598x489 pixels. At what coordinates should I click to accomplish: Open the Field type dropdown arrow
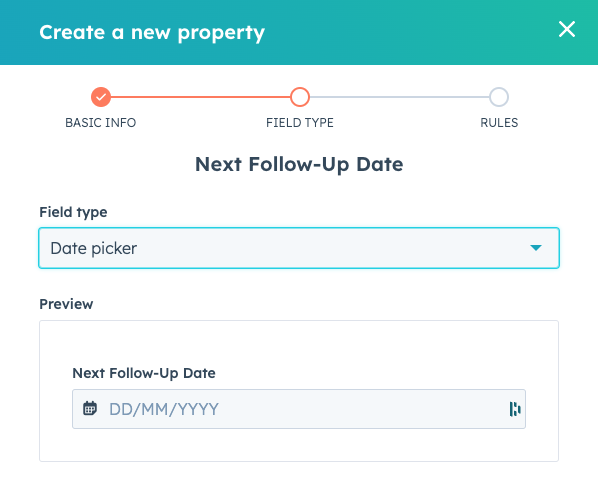coord(536,248)
